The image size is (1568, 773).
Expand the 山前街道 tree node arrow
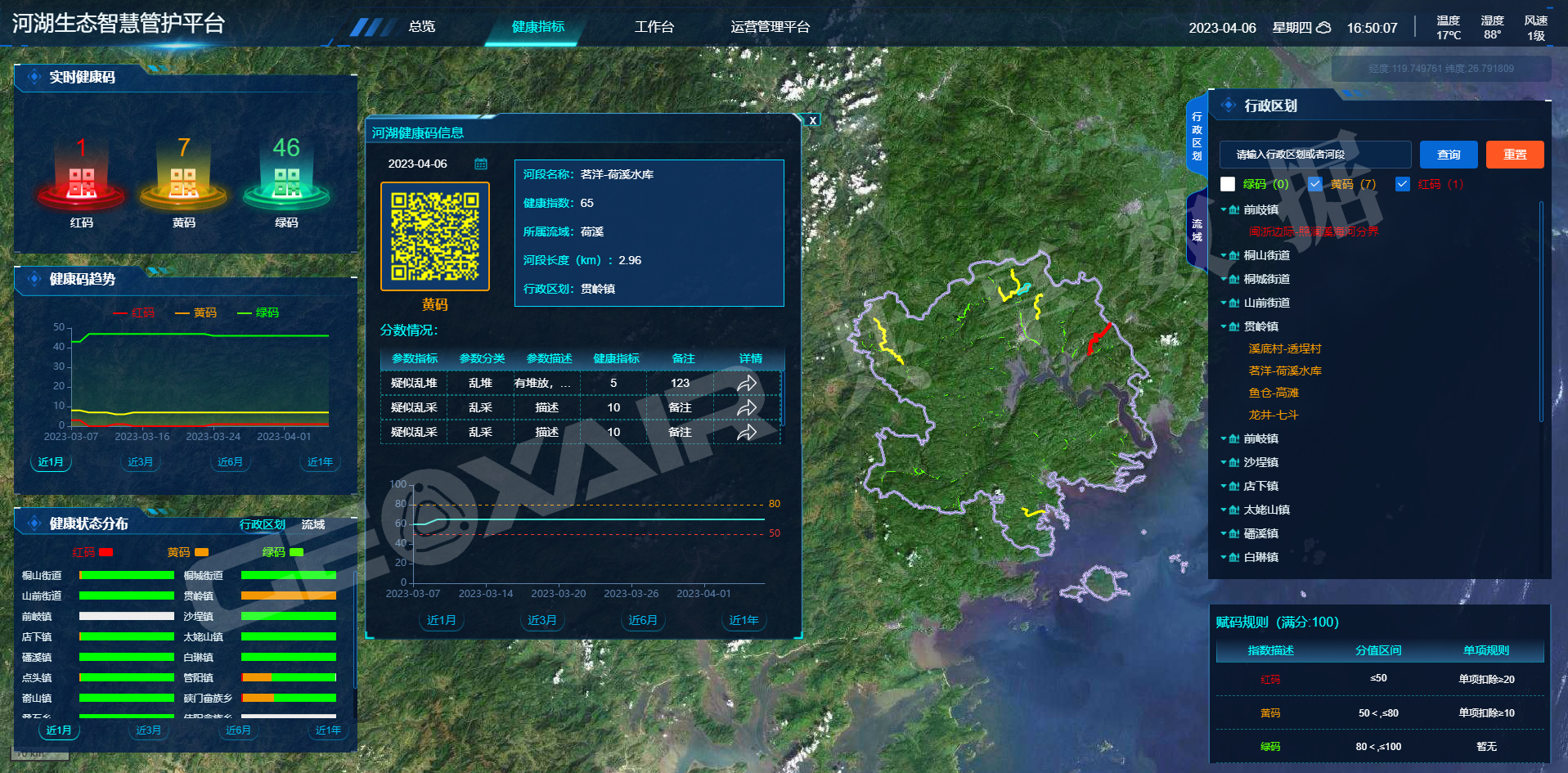pos(1223,303)
